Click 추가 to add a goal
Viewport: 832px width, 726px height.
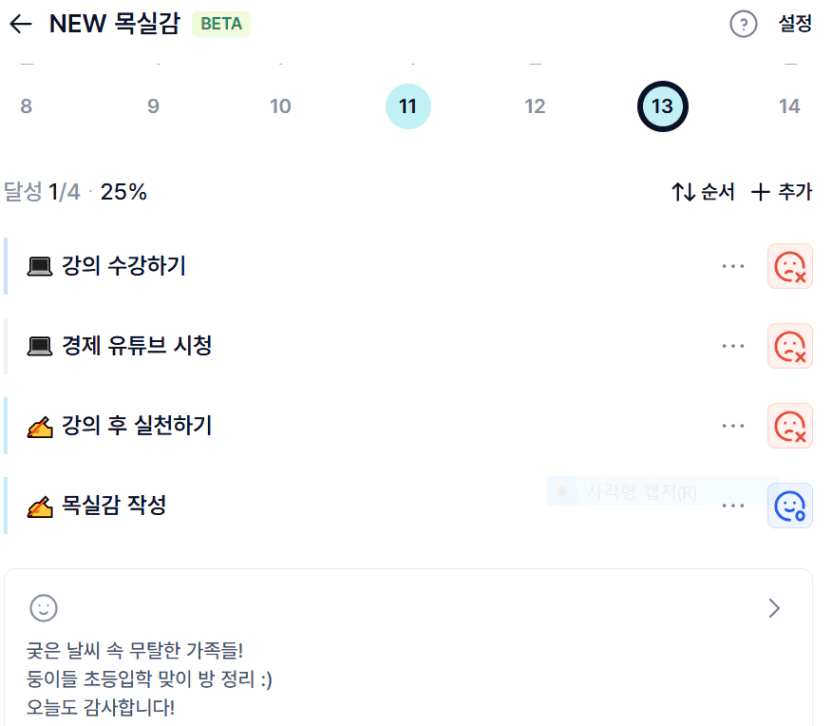coord(781,192)
